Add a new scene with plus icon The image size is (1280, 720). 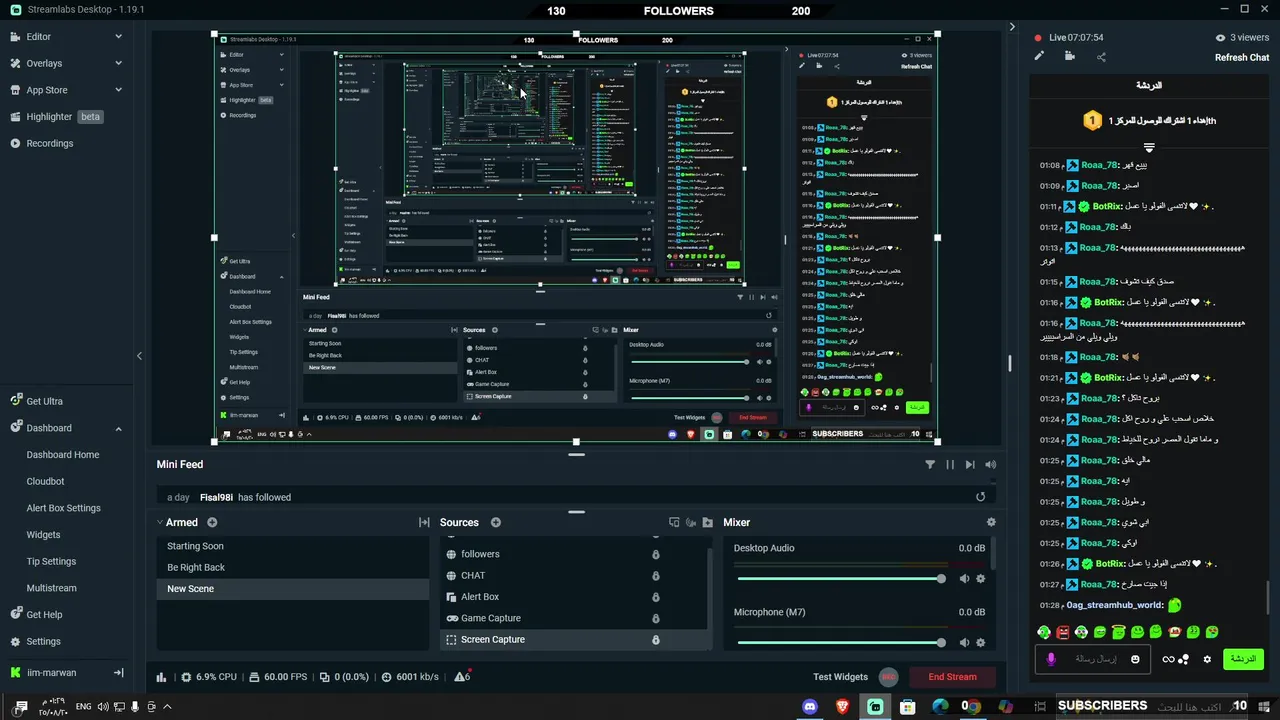point(212,522)
